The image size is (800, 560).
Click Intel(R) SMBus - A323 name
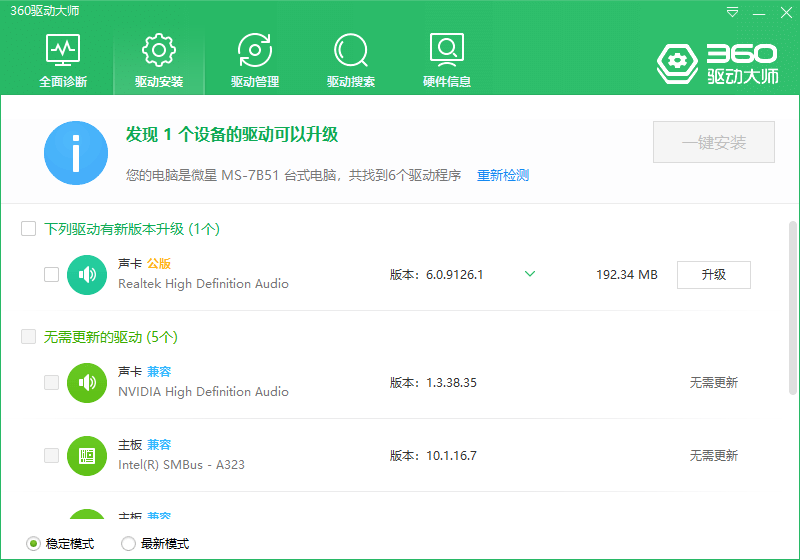click(181, 465)
